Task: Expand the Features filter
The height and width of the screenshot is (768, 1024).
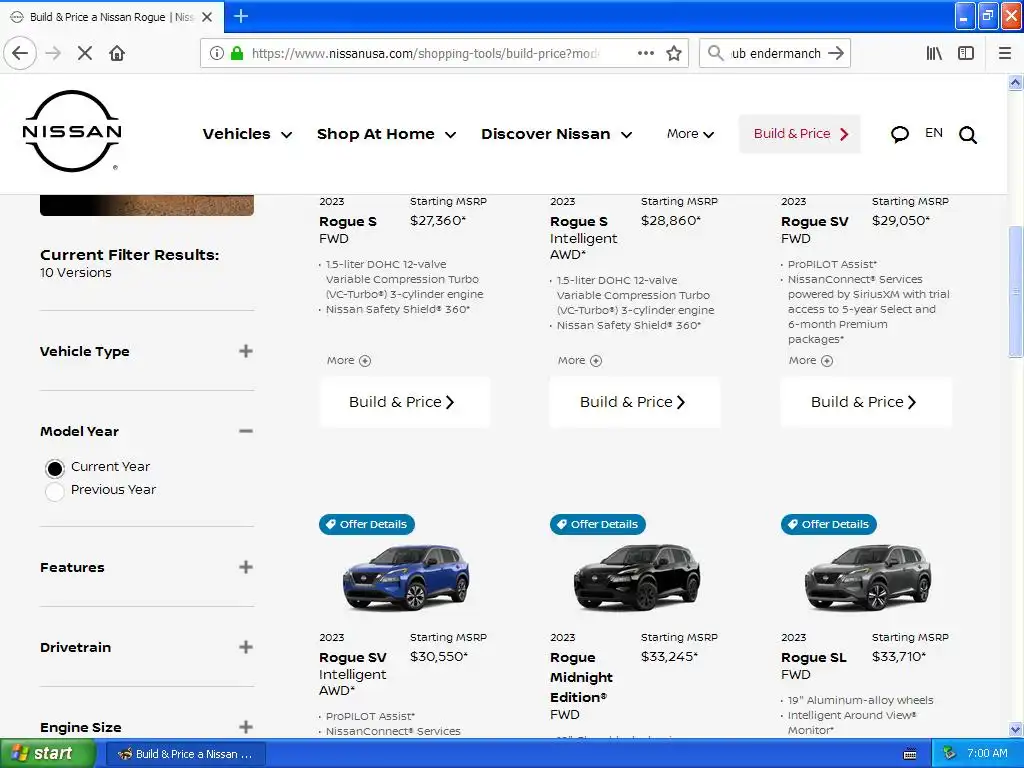Action: pyautogui.click(x=246, y=567)
